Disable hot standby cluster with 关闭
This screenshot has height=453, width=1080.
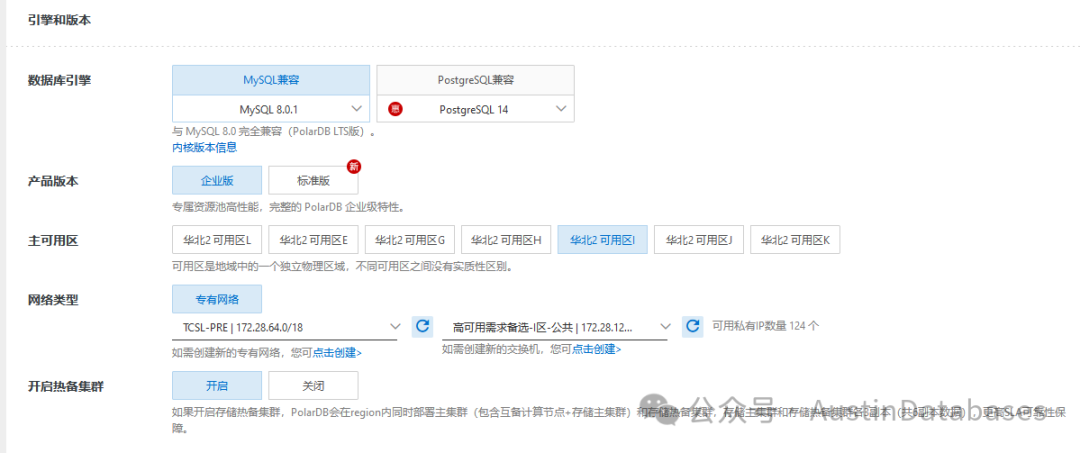click(313, 386)
